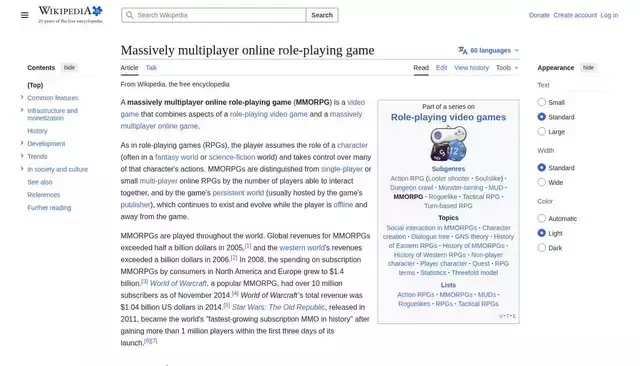Select Dark color option
This screenshot has height=366, width=640.
point(542,248)
